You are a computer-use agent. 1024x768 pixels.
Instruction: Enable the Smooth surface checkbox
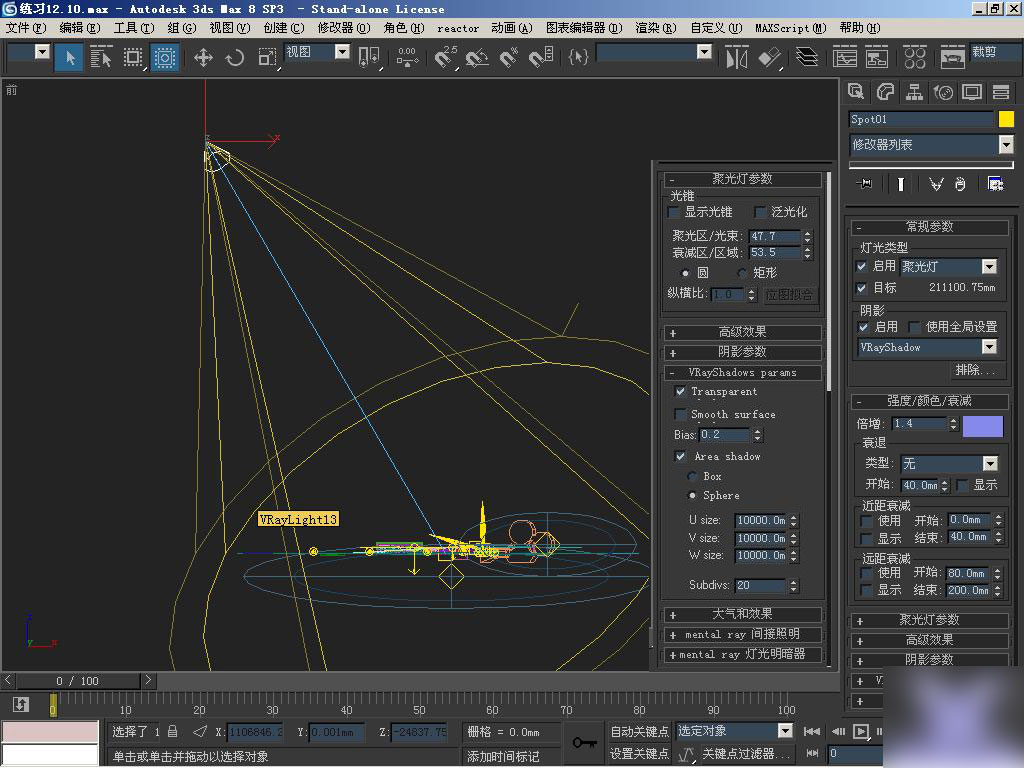[681, 414]
